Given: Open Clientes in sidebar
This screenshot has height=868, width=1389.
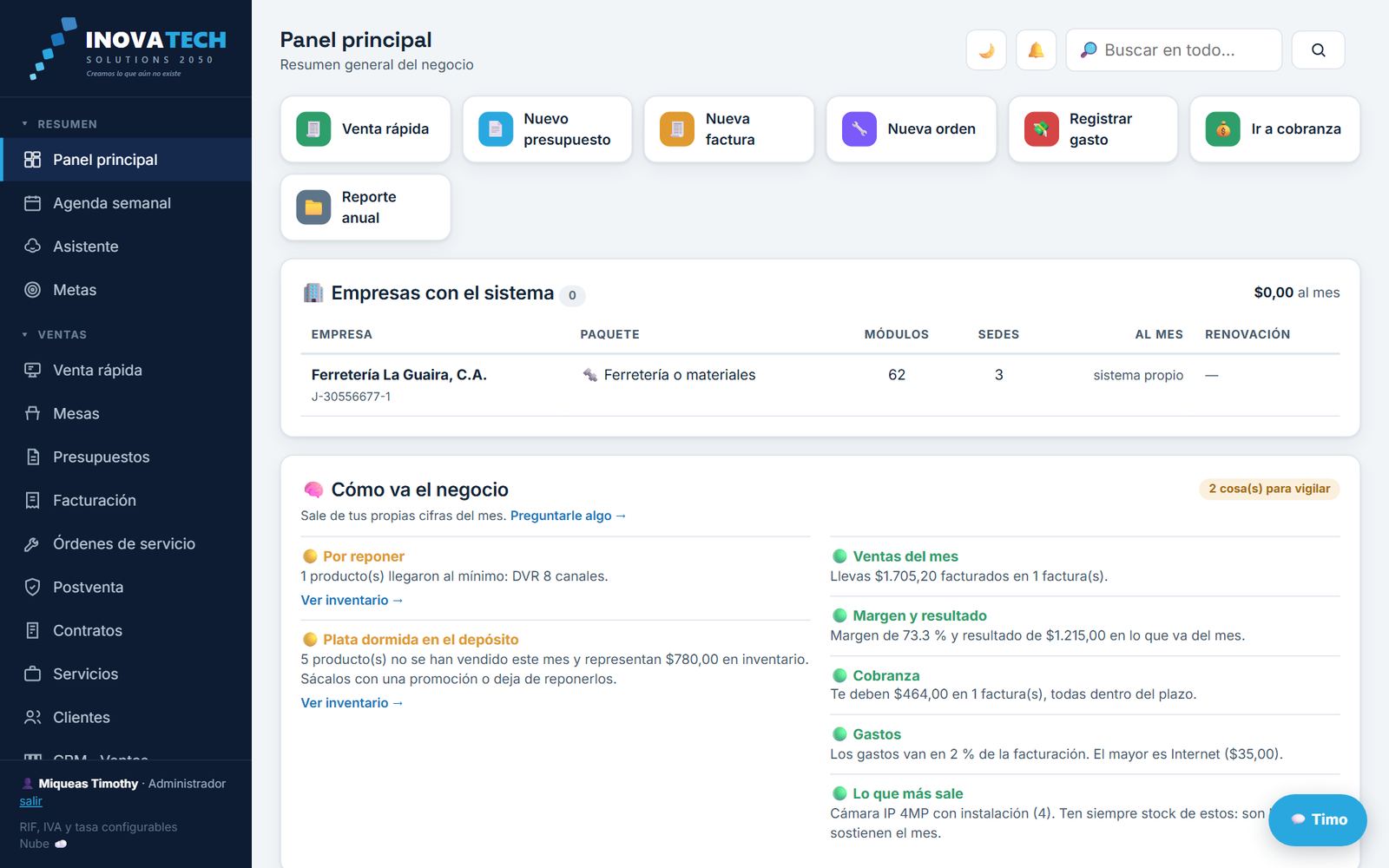Looking at the screenshot, I should click(x=126, y=717).
